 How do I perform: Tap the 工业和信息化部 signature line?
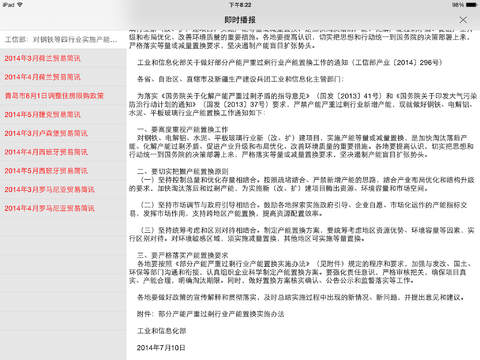162,331
